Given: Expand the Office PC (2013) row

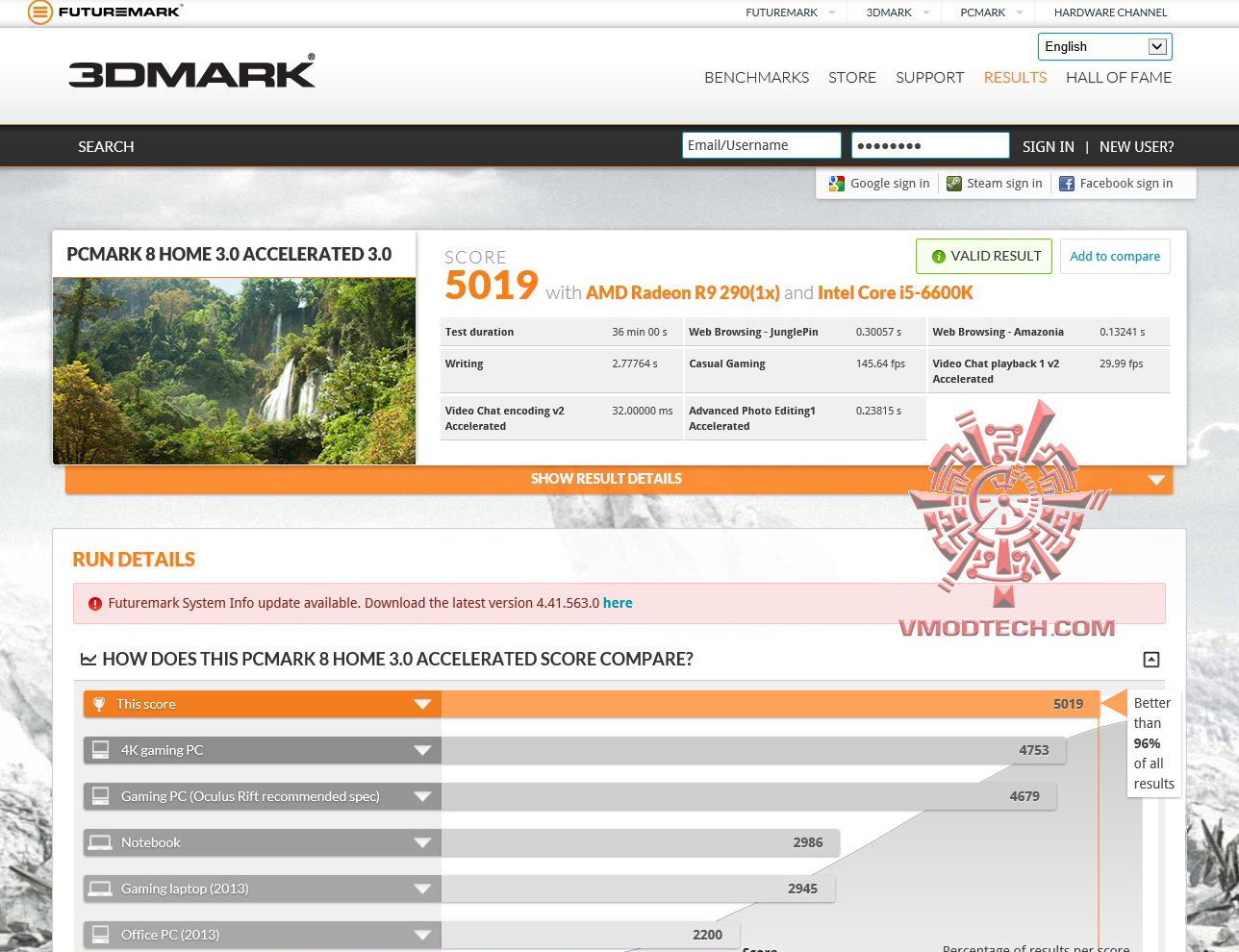Looking at the screenshot, I should pyautogui.click(x=422, y=936).
